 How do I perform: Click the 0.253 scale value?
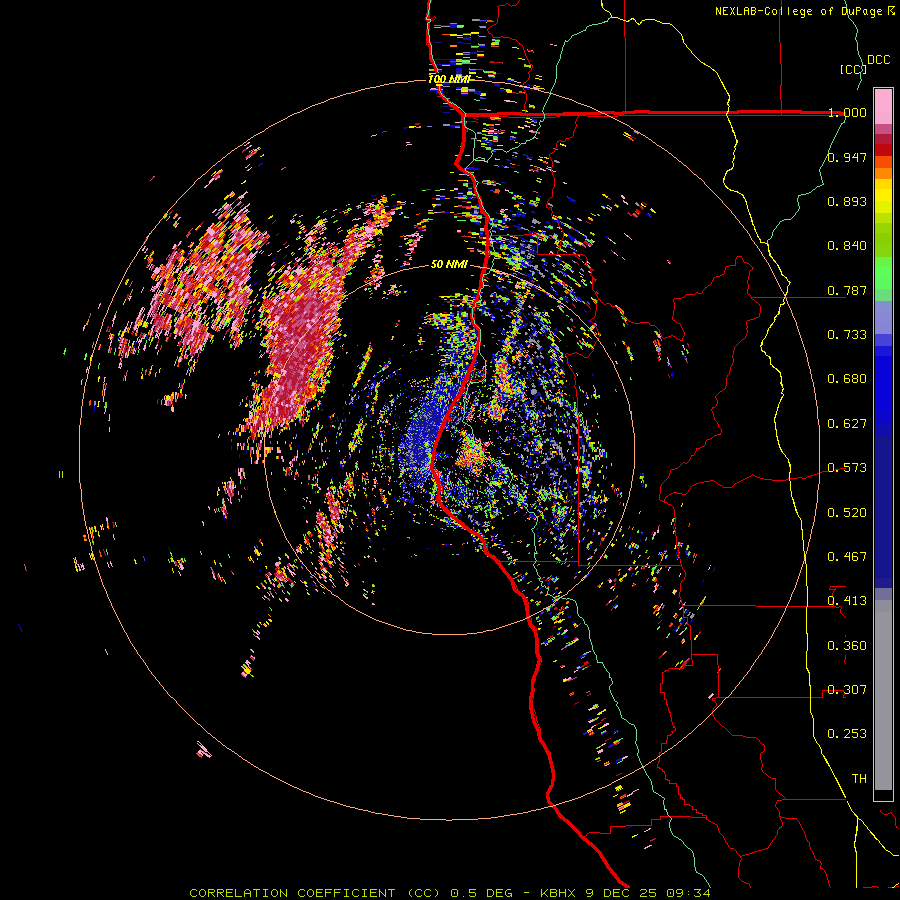coord(847,734)
